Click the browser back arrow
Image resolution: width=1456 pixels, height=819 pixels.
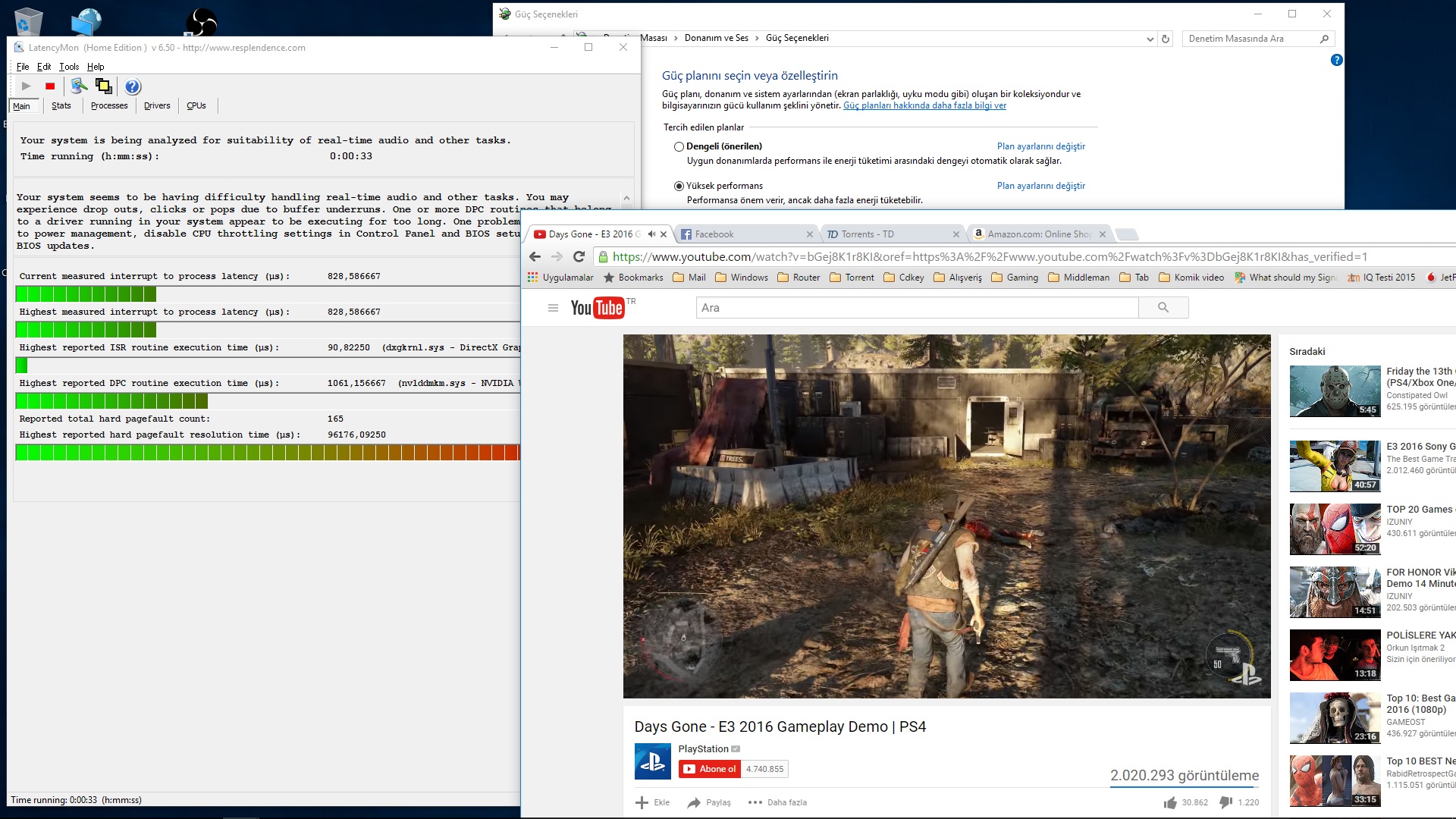535,256
